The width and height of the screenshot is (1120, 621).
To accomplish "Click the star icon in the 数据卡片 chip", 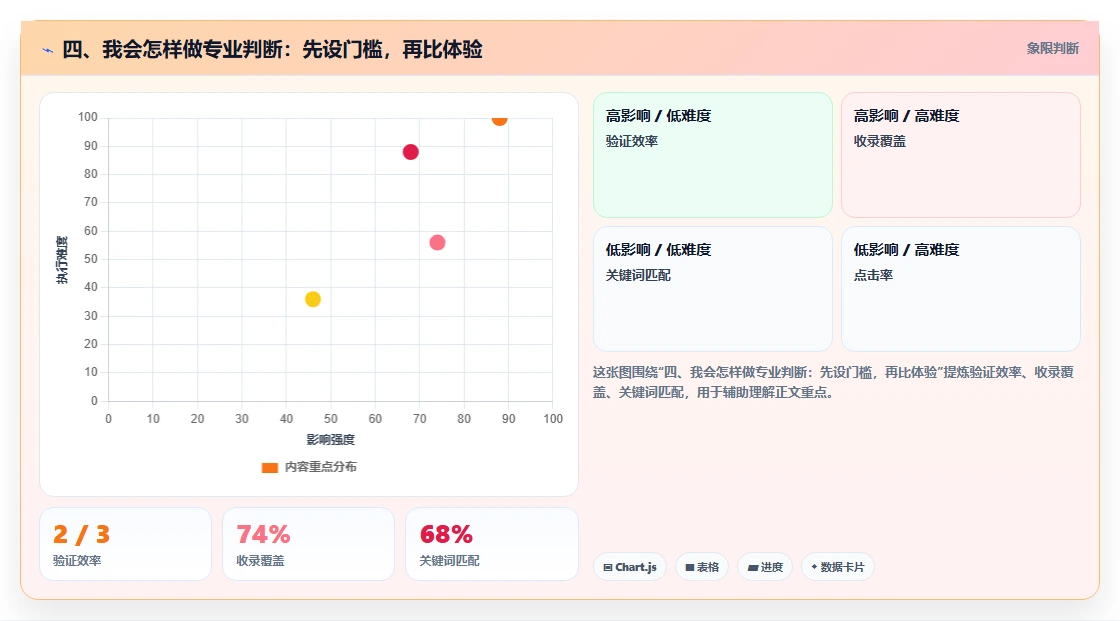I will click(814, 567).
